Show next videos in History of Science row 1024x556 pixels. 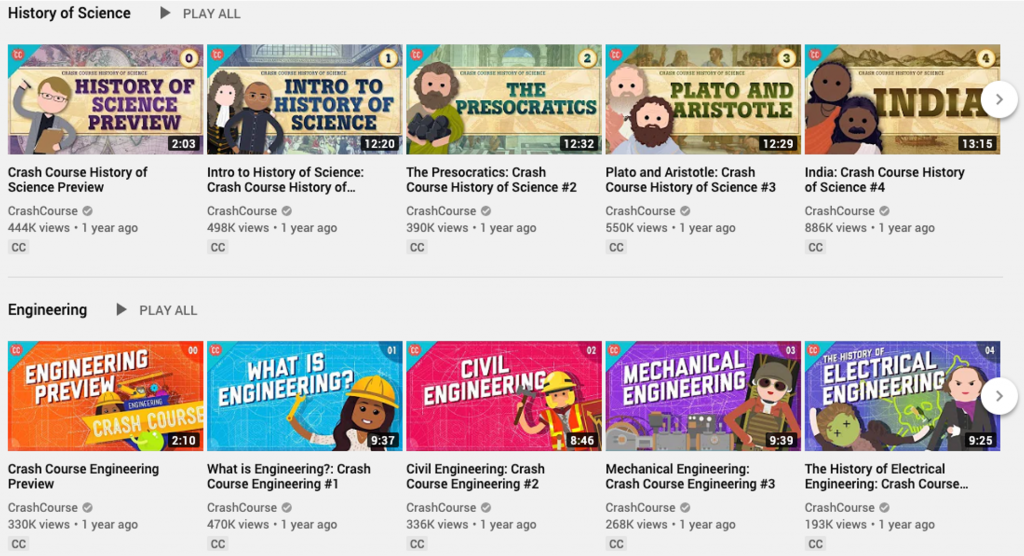click(999, 99)
